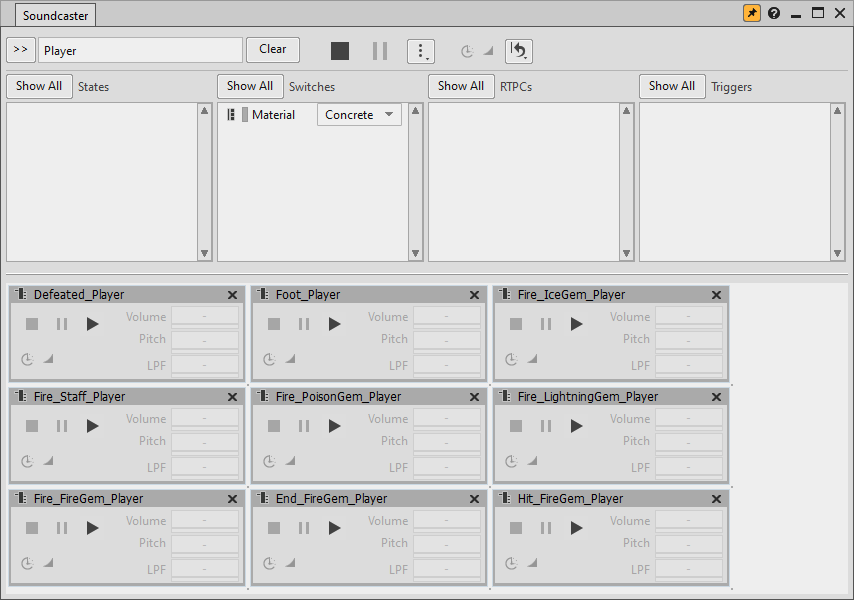Viewport: 854px width, 600px height.
Task: Click Show All for RTPCs
Action: (x=461, y=86)
